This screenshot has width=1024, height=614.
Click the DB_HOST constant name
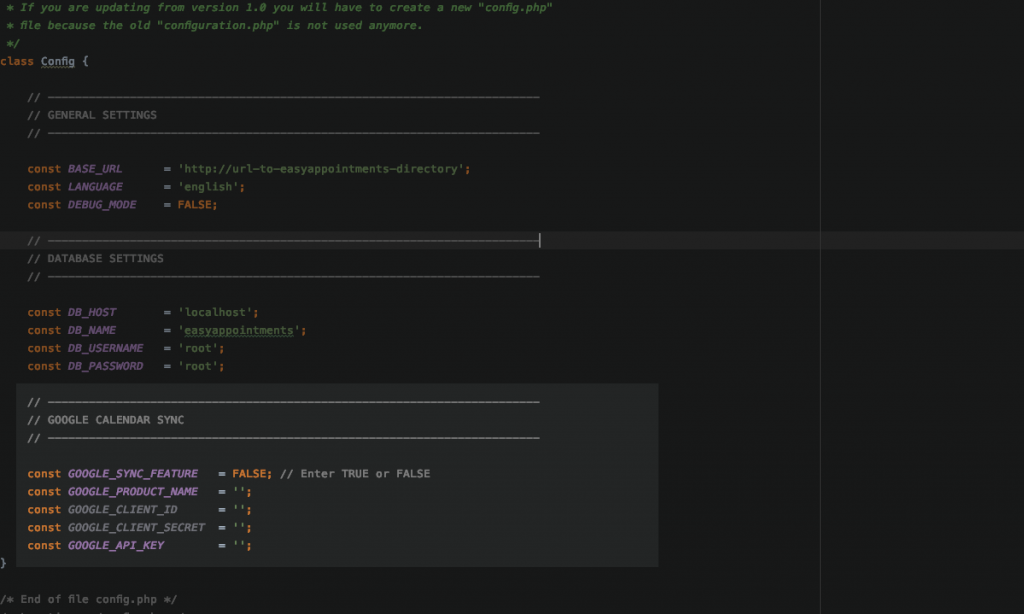(92, 313)
